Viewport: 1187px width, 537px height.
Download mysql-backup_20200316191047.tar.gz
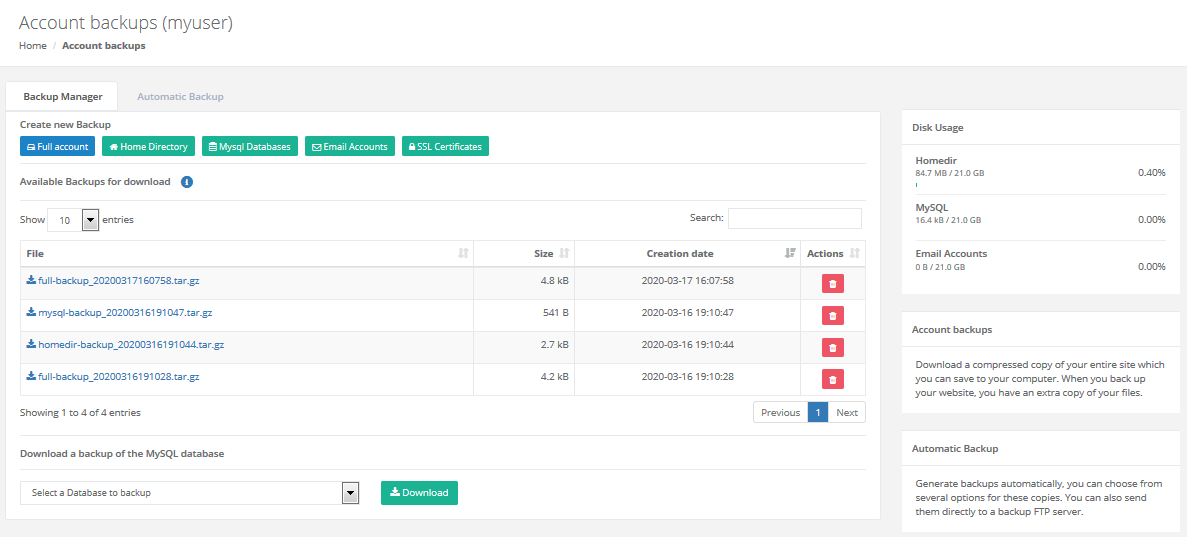[x=119, y=312]
